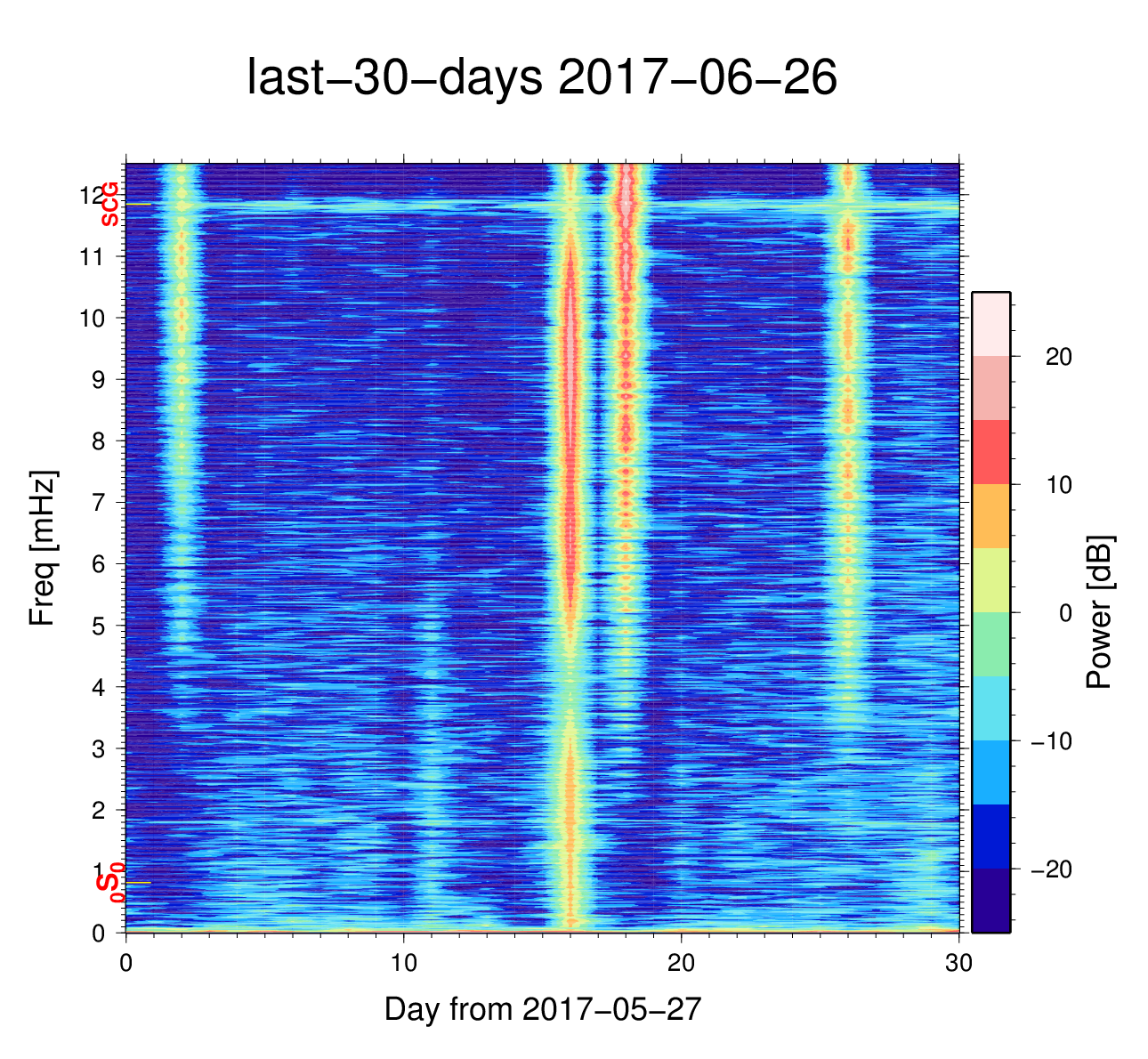Click the y-axis tick label "12"
The width and height of the screenshot is (1148, 1059).
[92, 195]
